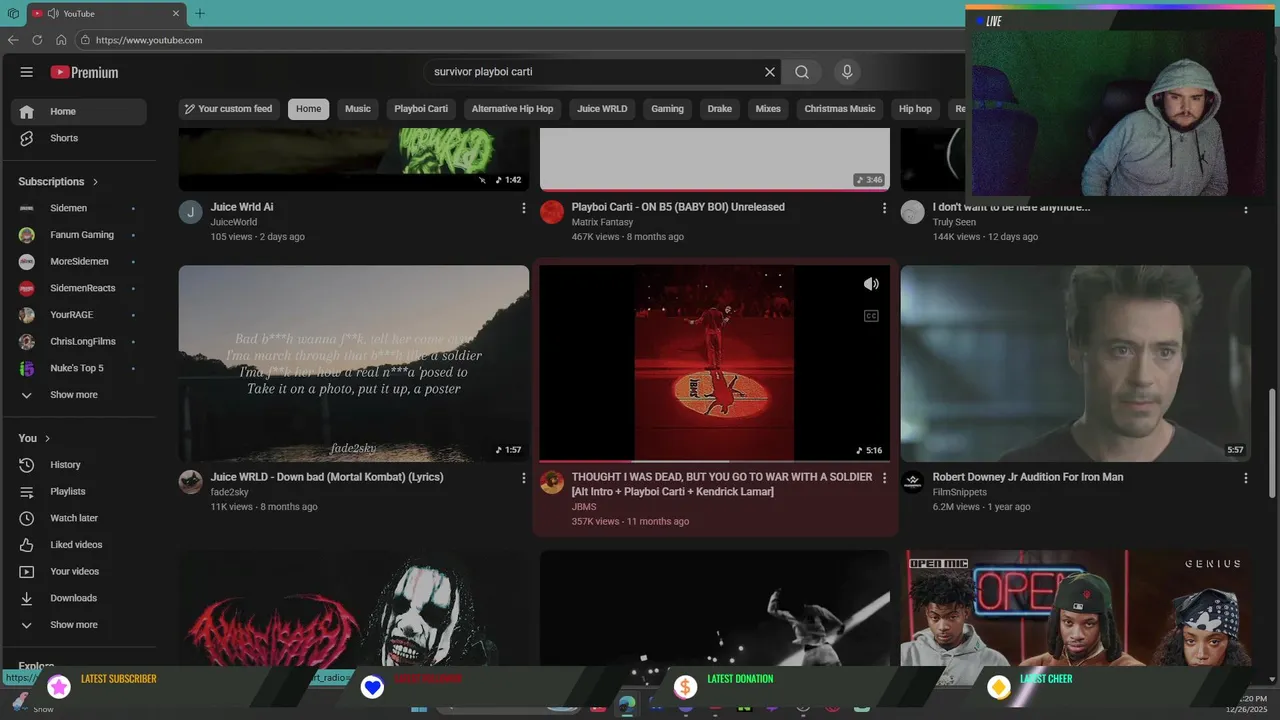Select the Home filter chip
Screen dimensions: 1280x720
[x=309, y=109]
